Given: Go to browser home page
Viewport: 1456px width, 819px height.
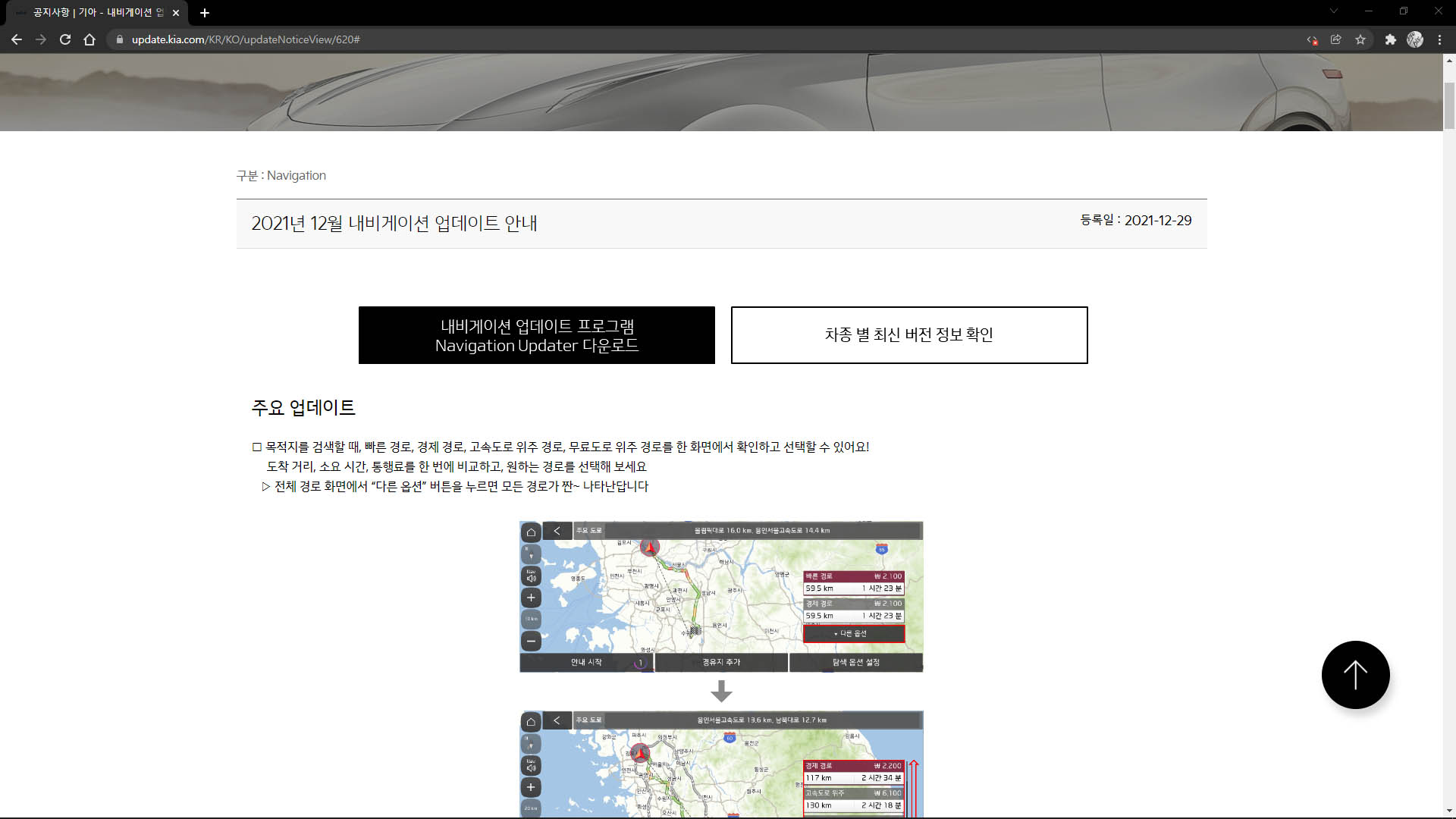Looking at the screenshot, I should point(89,39).
